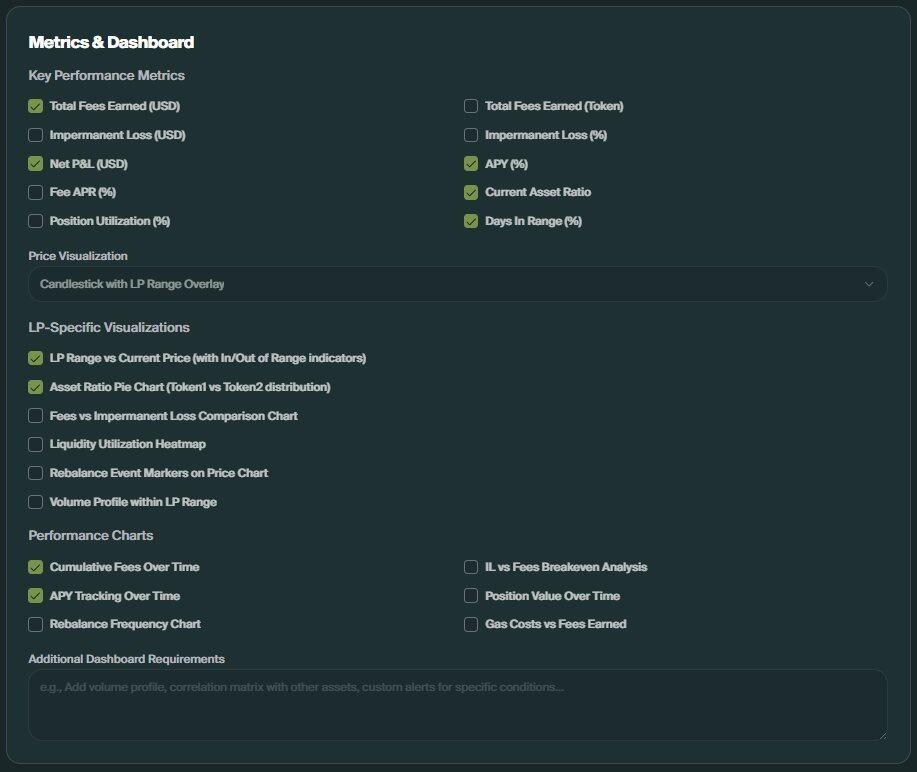Disable Net P&L (USD) metric

[36, 164]
